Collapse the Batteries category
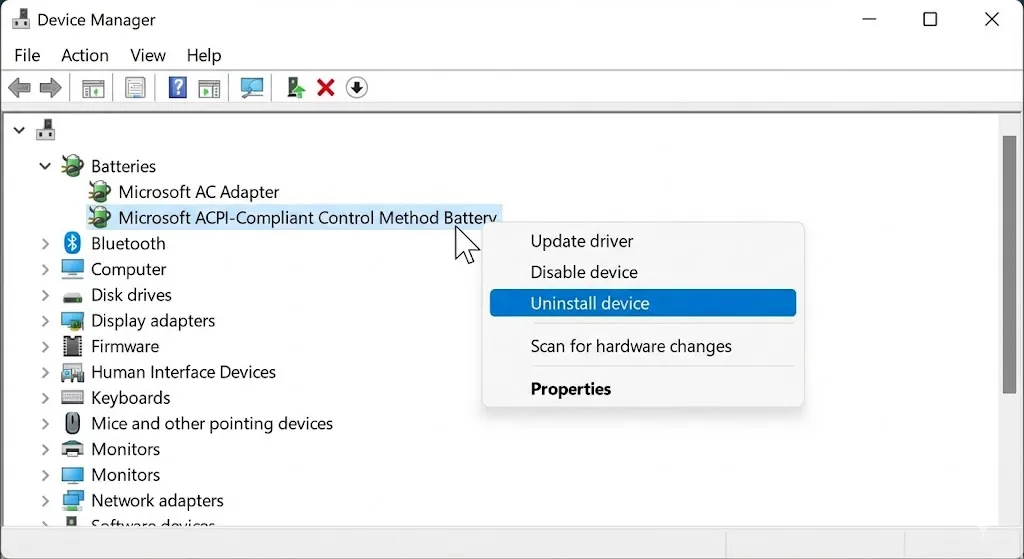 click(44, 166)
